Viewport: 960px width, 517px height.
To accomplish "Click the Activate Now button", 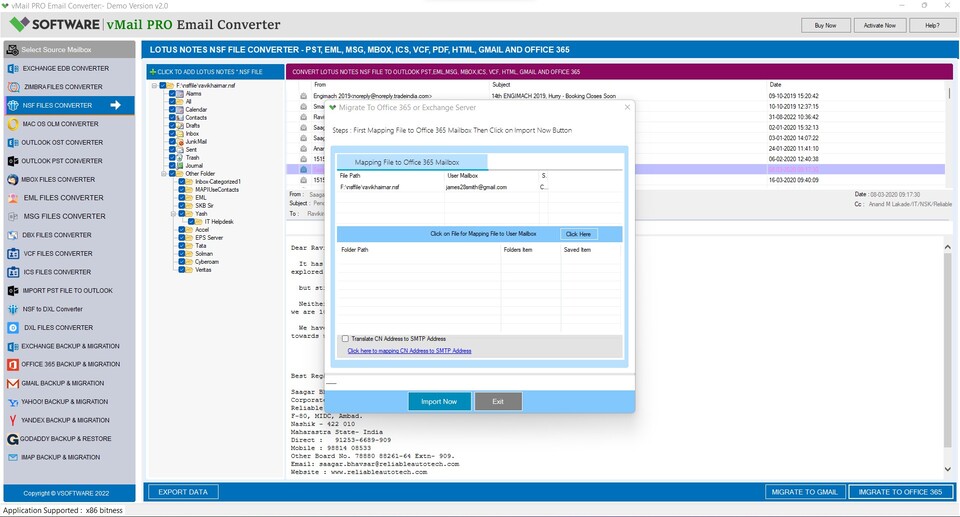I will 879,26.
